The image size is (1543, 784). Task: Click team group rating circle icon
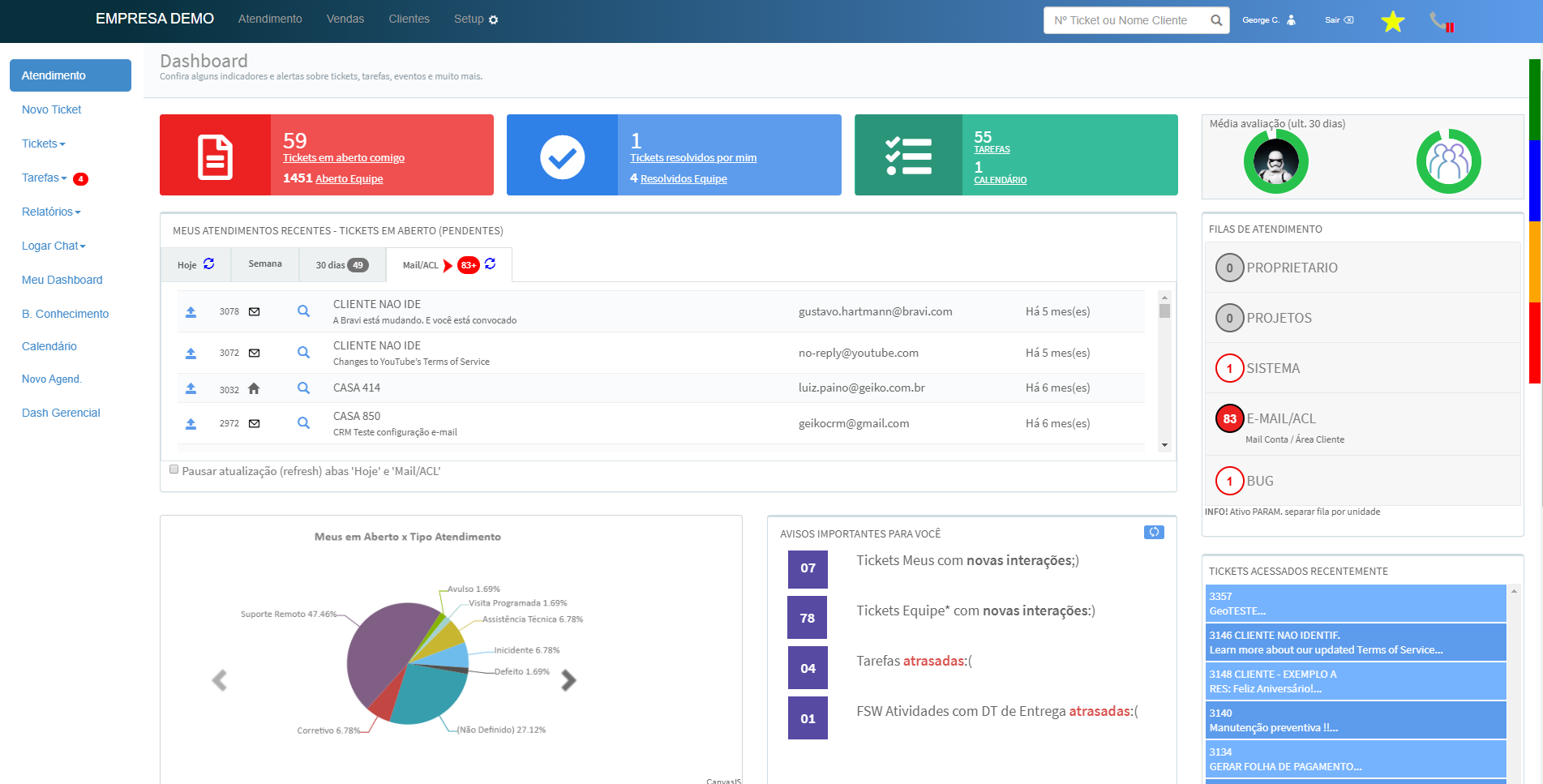click(1448, 161)
